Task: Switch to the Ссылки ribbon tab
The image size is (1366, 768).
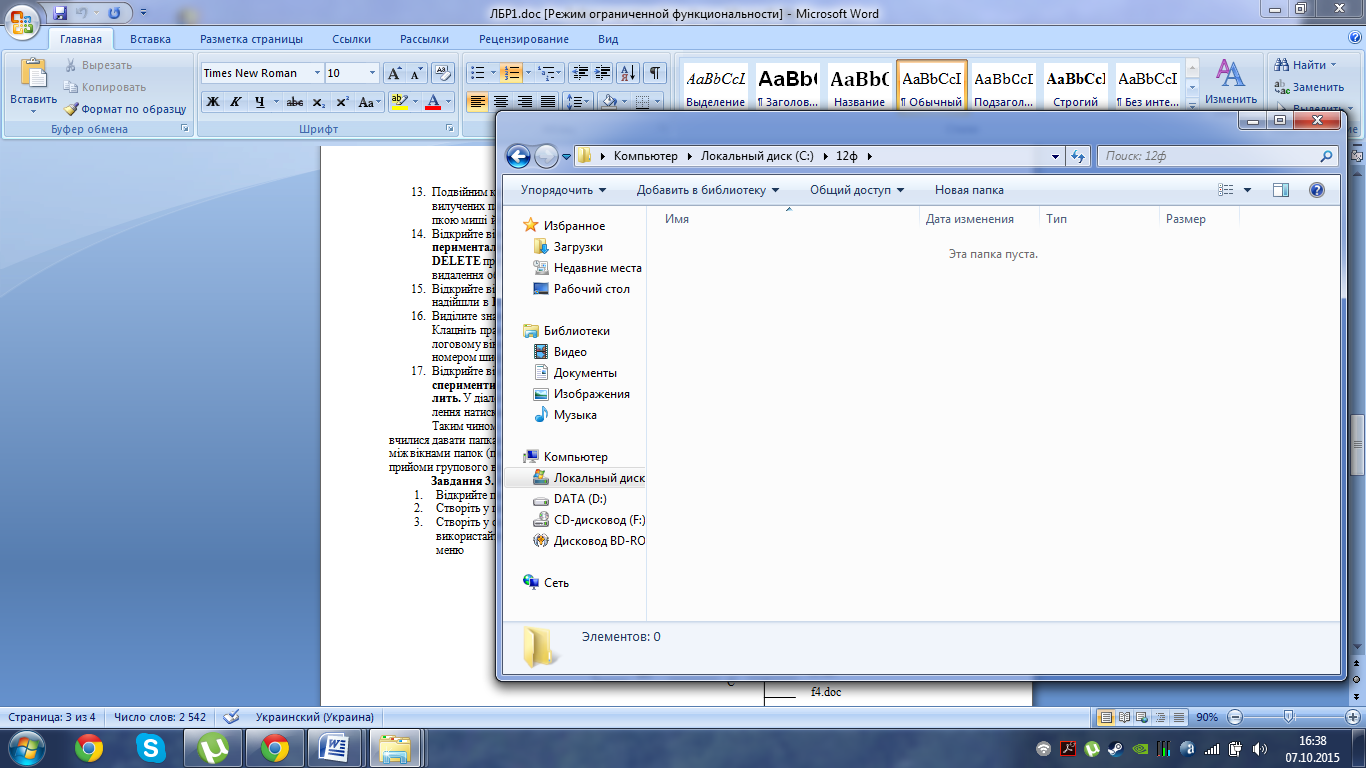Action: [352, 39]
